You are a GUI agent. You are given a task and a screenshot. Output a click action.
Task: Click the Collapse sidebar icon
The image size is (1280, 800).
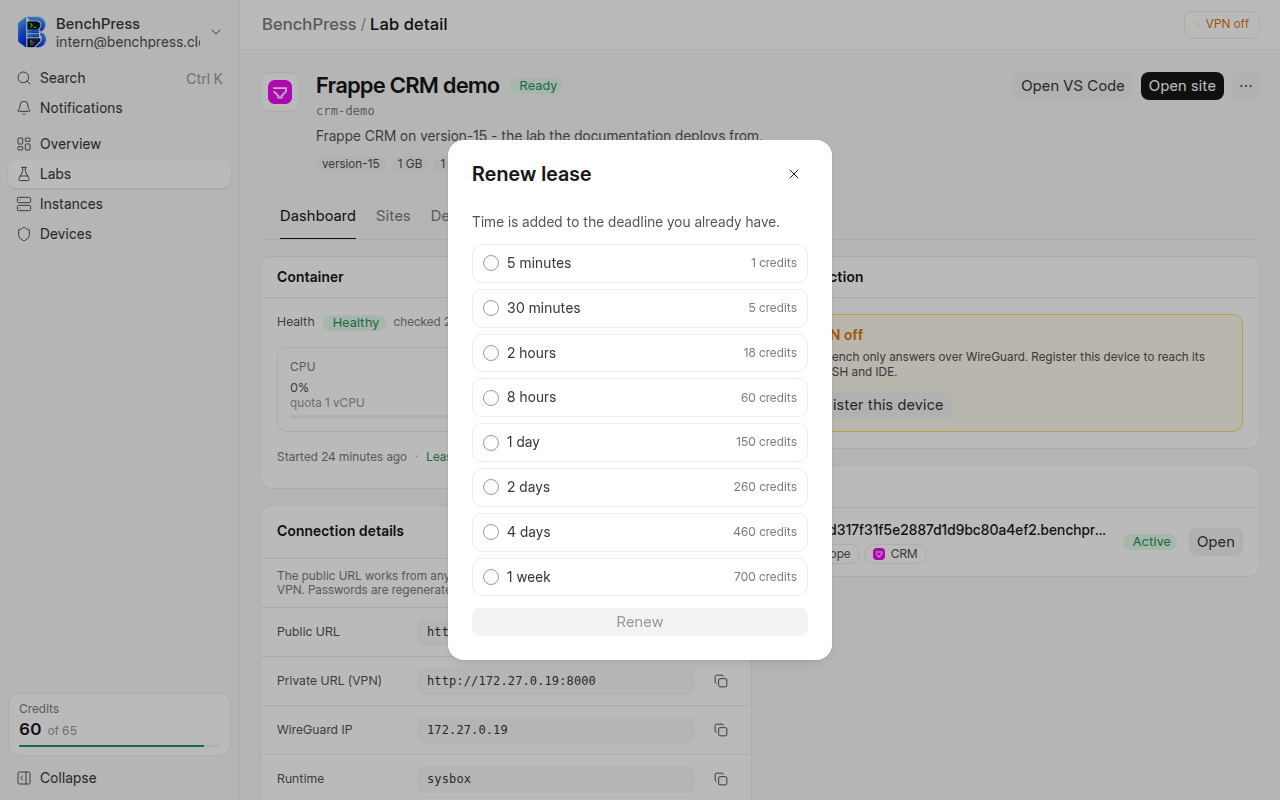click(x=24, y=778)
